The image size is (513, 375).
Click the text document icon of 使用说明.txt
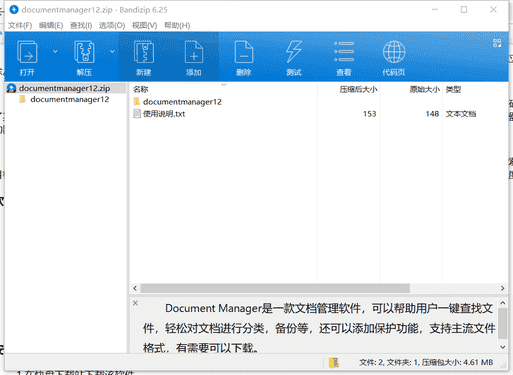point(137,114)
